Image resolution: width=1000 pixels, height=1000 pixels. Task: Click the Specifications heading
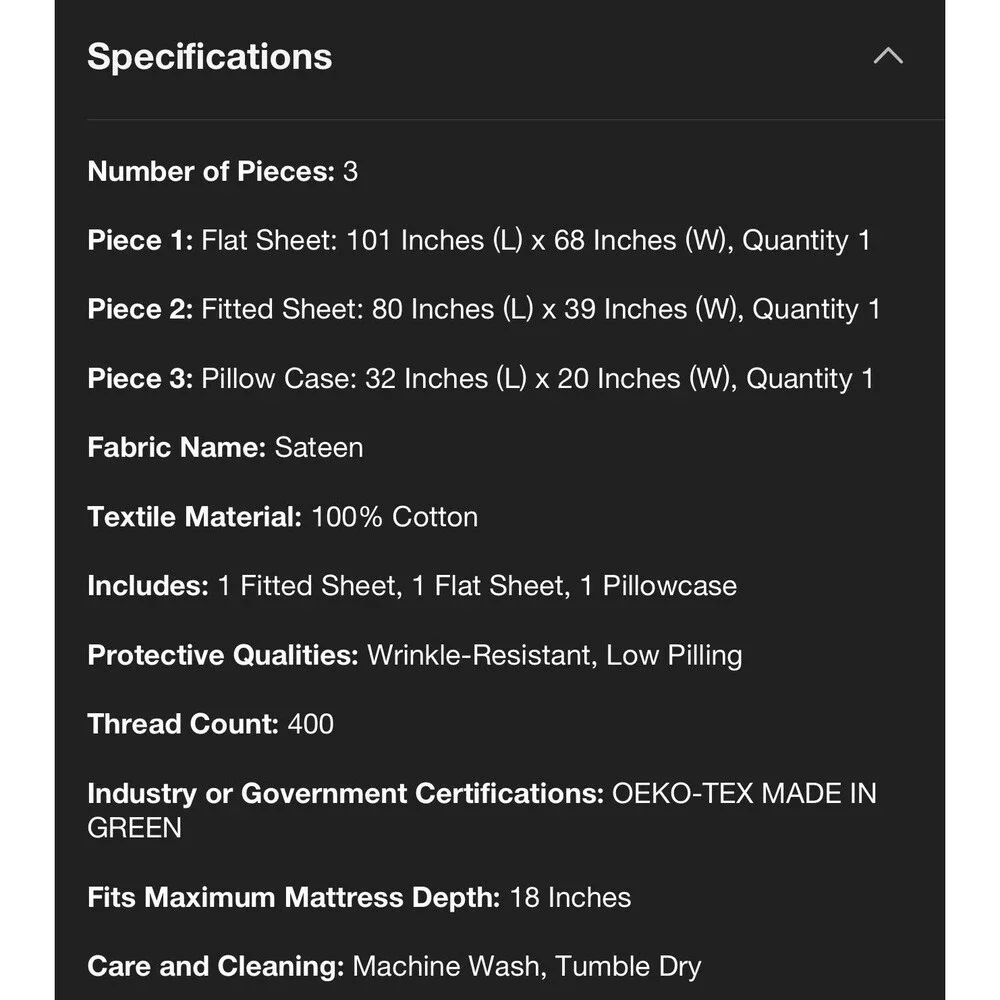(210, 56)
